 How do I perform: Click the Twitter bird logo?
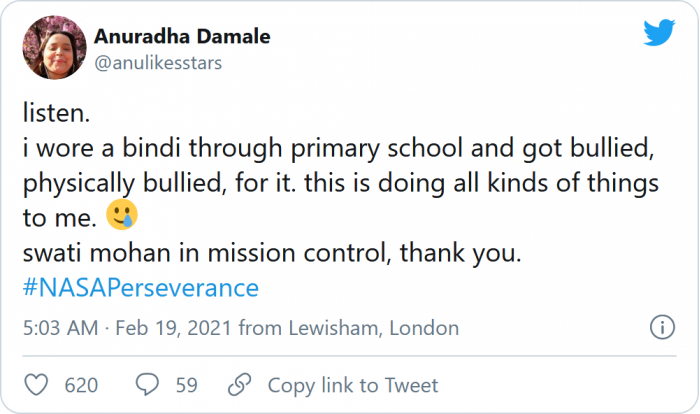click(x=659, y=34)
